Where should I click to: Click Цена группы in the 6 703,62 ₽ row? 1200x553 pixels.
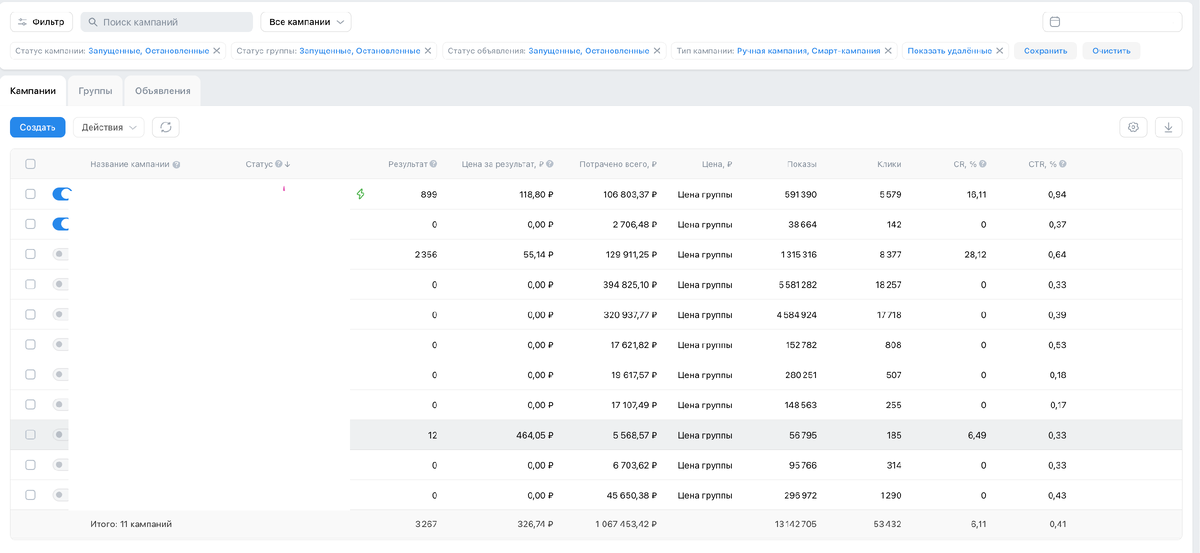(x=705, y=465)
